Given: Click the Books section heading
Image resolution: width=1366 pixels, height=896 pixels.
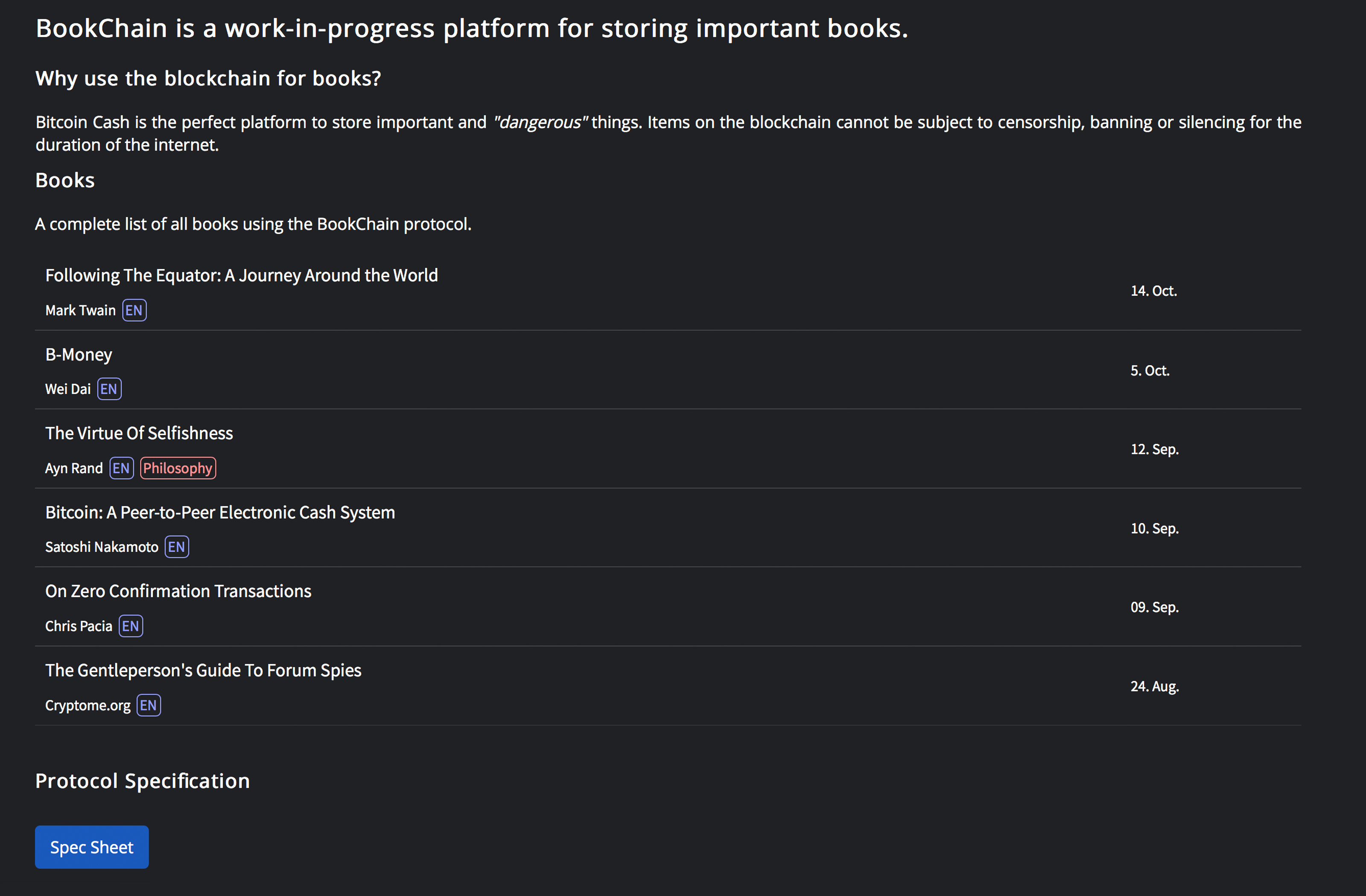Looking at the screenshot, I should pyautogui.click(x=65, y=180).
